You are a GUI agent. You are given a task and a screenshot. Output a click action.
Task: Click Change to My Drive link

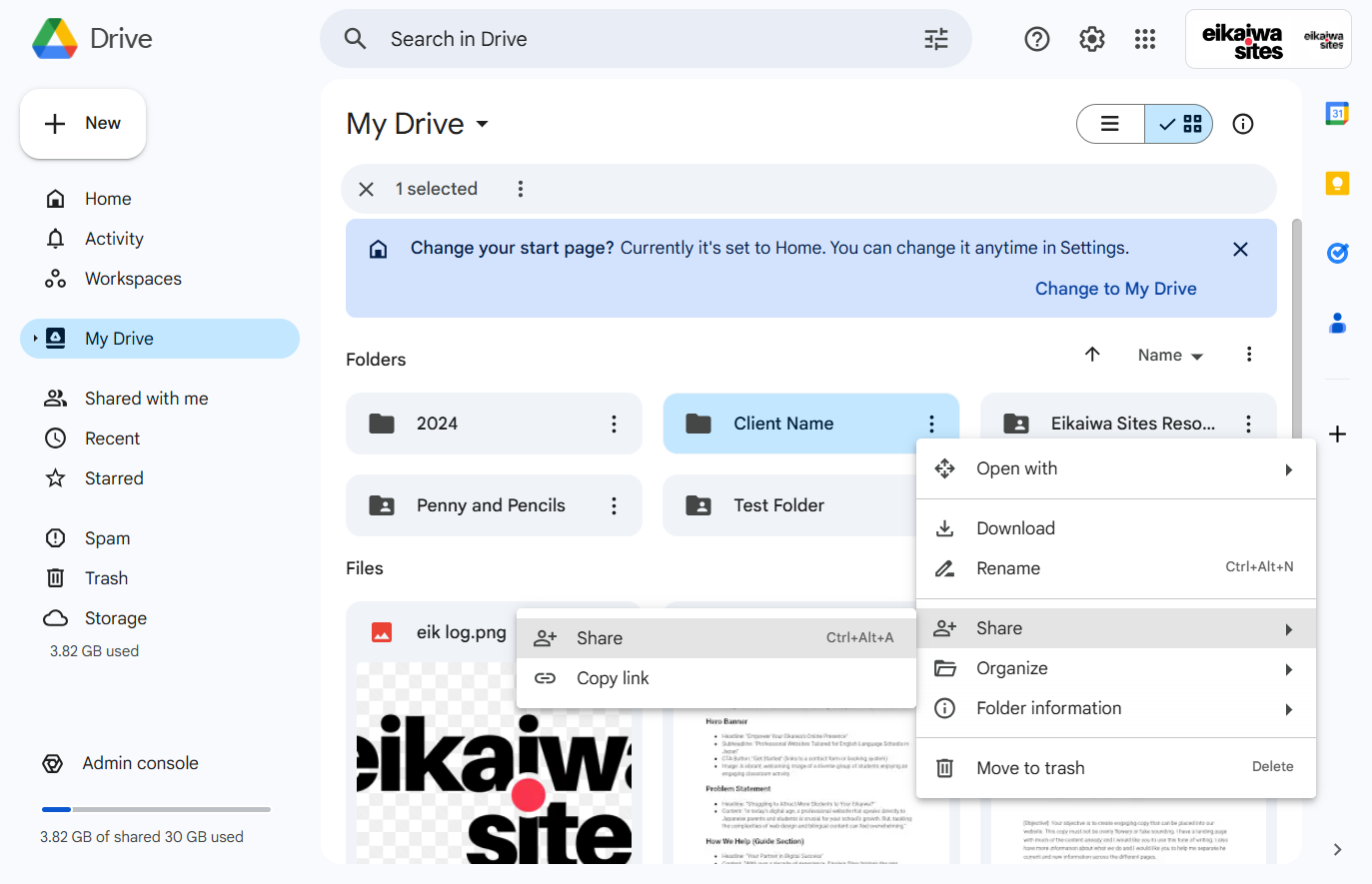[1115, 289]
